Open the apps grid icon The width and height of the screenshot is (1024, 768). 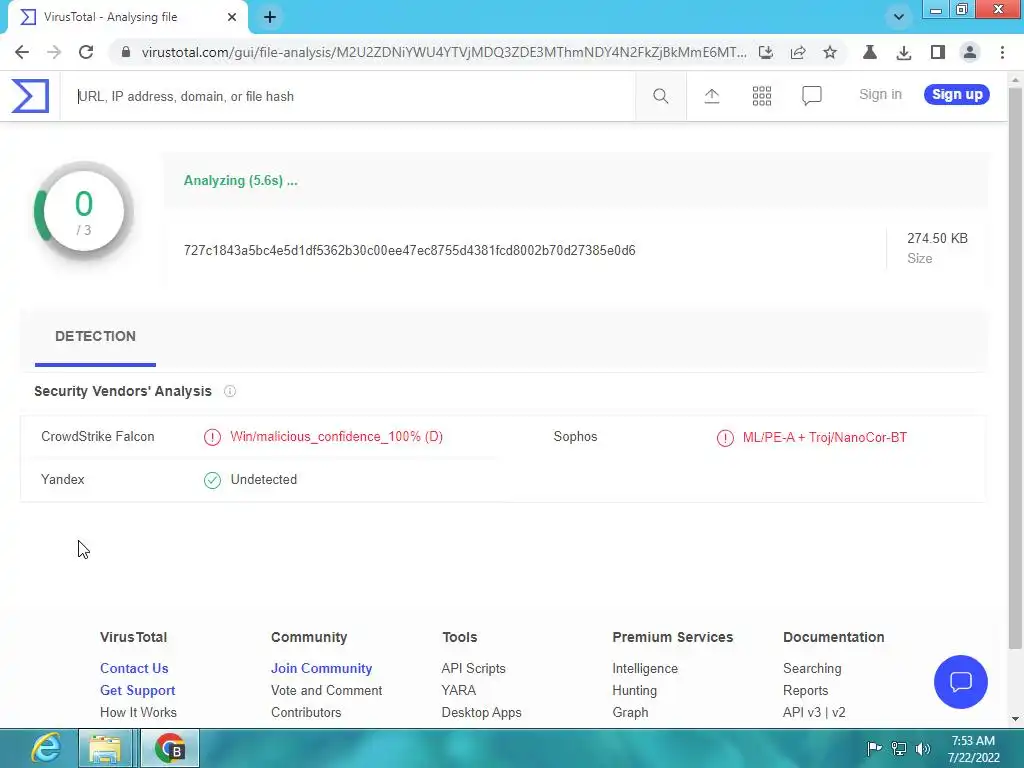[761, 96]
